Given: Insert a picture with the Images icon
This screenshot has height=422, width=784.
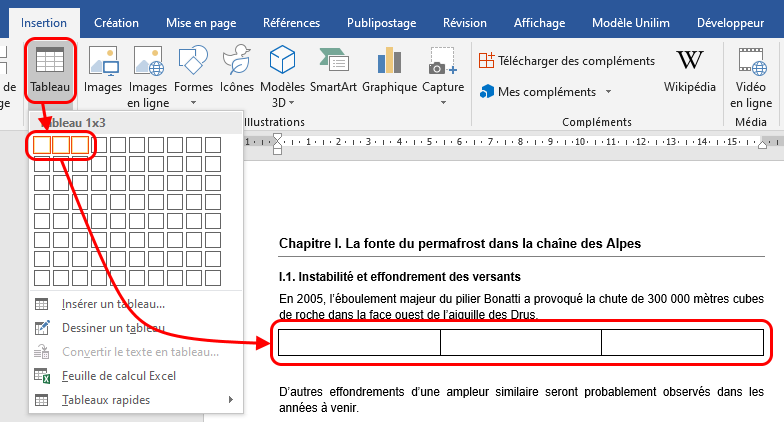Looking at the screenshot, I should point(103,71).
